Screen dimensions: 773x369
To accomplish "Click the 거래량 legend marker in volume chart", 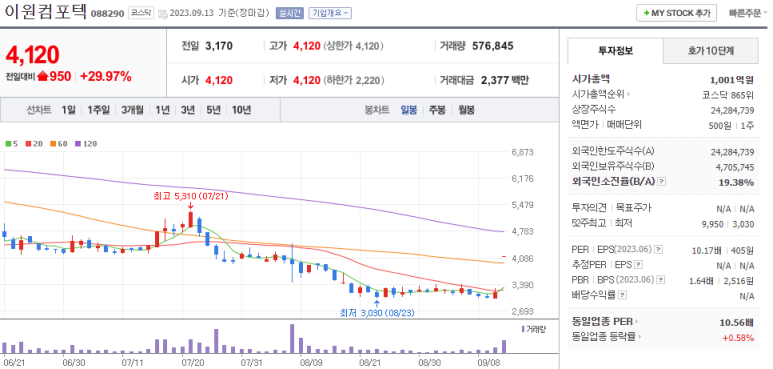I will (523, 329).
